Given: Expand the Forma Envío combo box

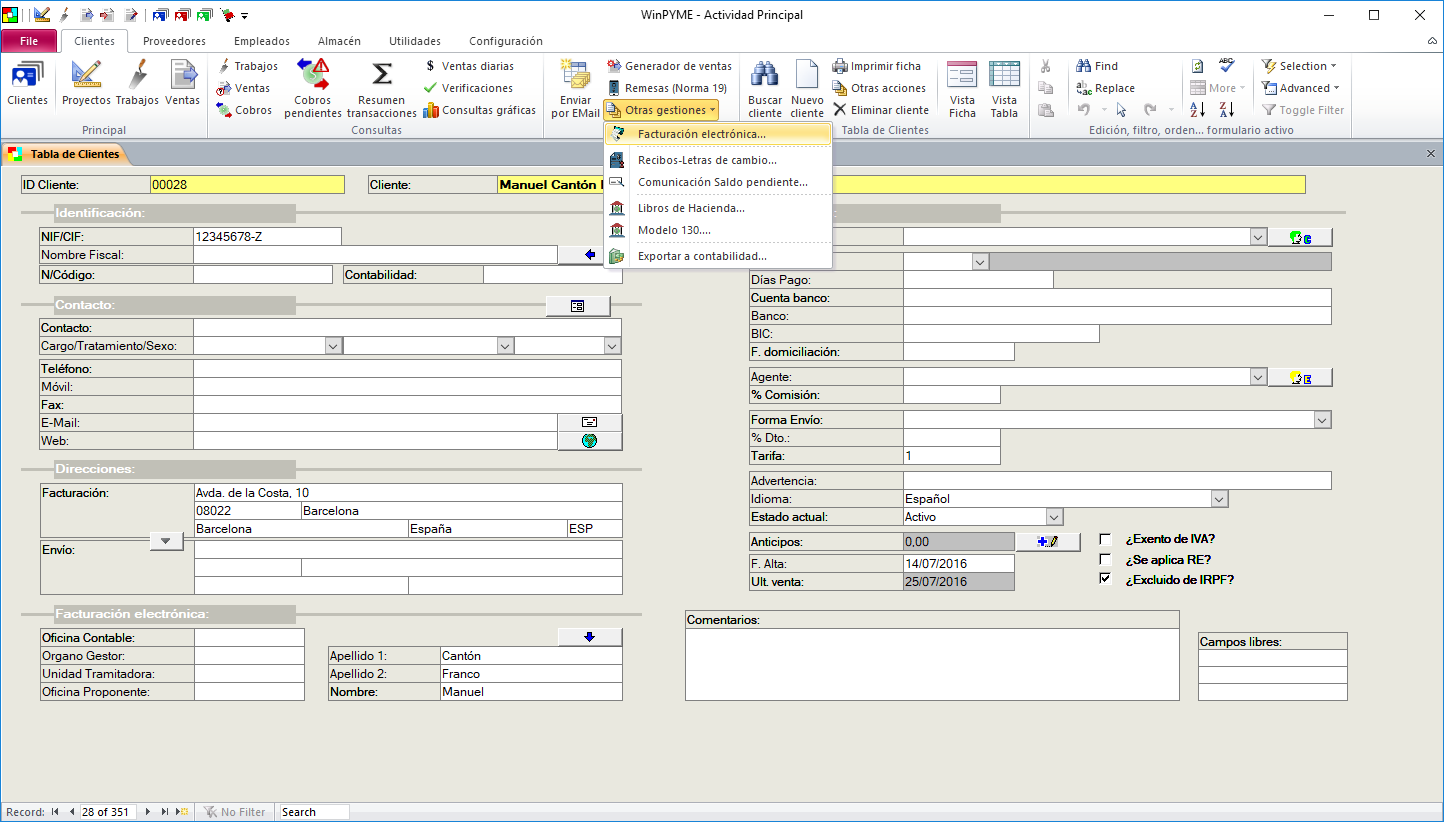Looking at the screenshot, I should (x=1322, y=420).
